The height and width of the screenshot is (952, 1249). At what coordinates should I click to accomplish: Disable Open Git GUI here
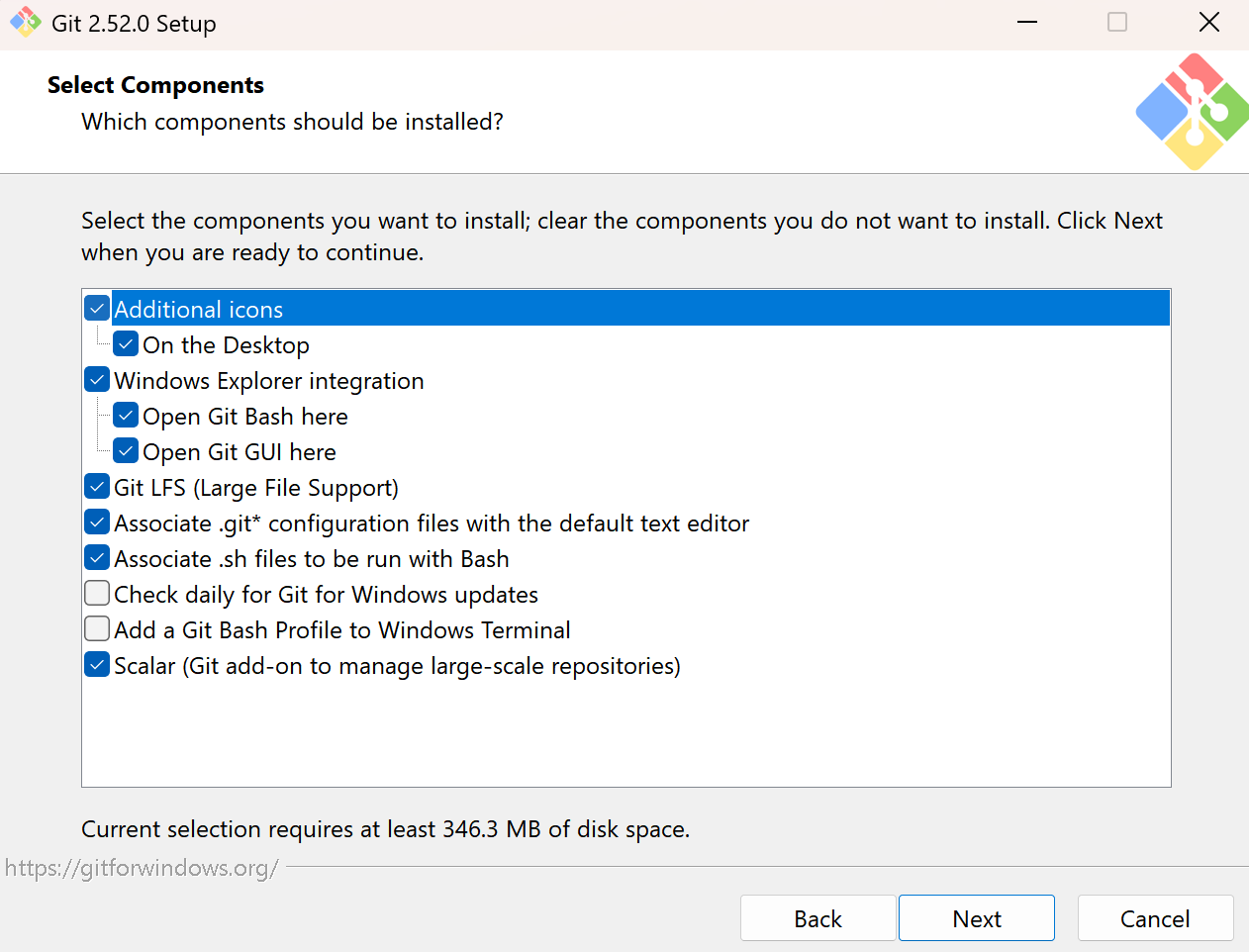[x=126, y=451]
